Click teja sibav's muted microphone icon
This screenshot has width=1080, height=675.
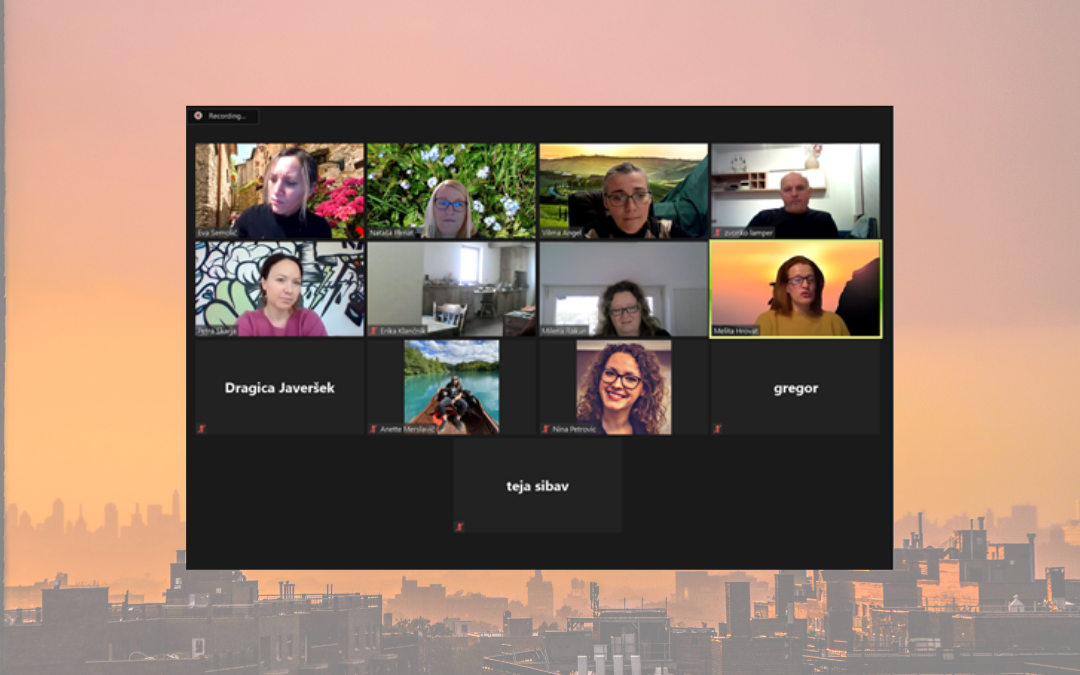point(459,527)
